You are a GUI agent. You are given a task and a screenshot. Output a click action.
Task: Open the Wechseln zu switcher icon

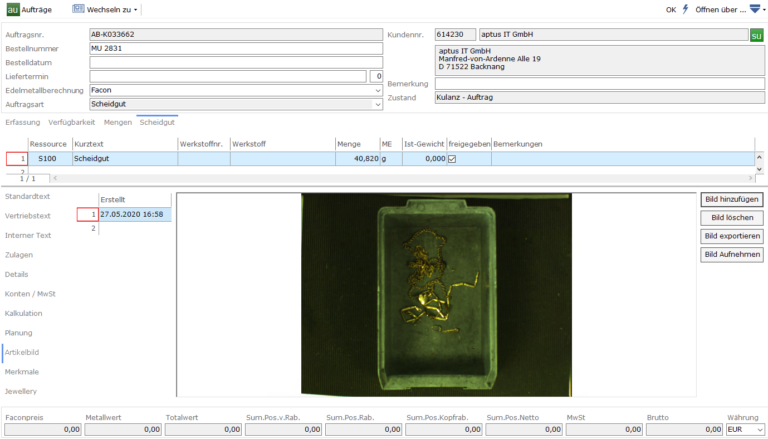[x=78, y=9]
